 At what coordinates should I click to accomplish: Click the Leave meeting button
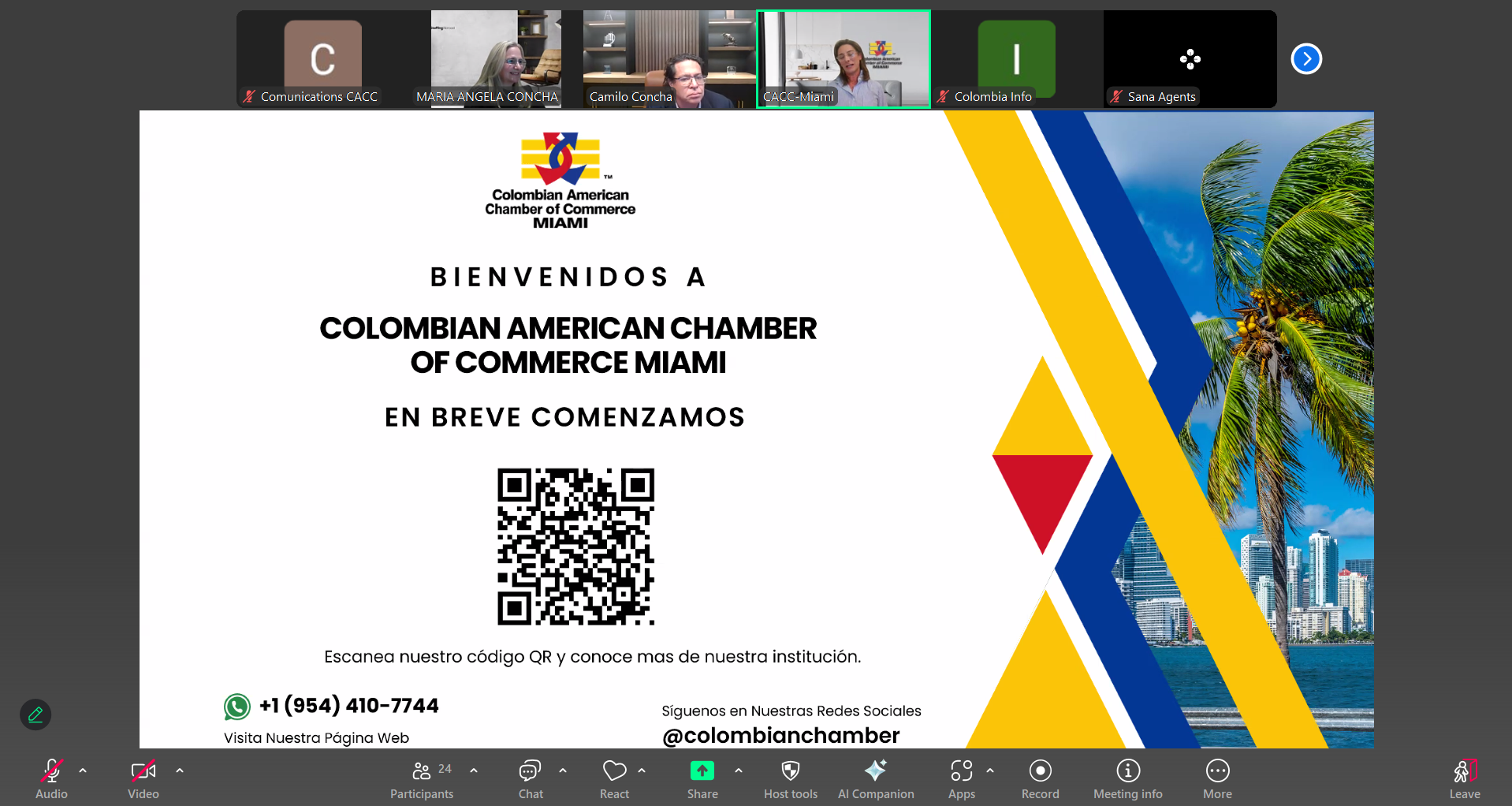(x=1465, y=778)
